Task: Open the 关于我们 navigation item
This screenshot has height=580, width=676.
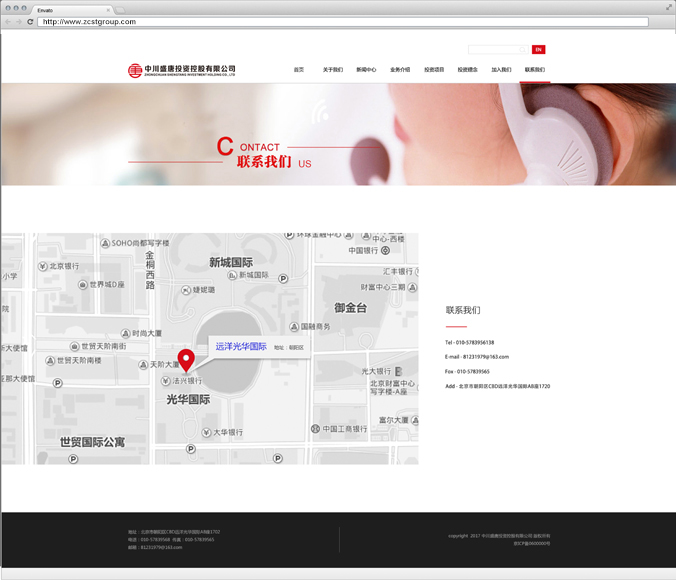Action: pyautogui.click(x=332, y=70)
